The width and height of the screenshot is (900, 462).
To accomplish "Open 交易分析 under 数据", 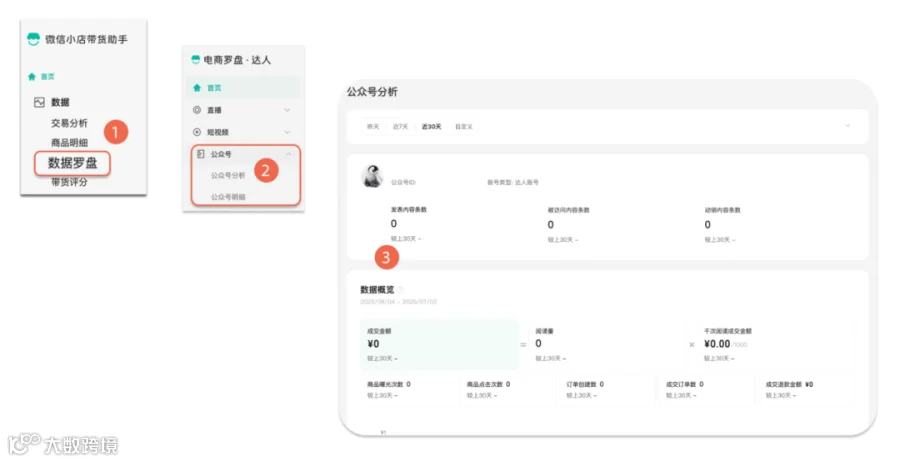I will tap(69, 123).
